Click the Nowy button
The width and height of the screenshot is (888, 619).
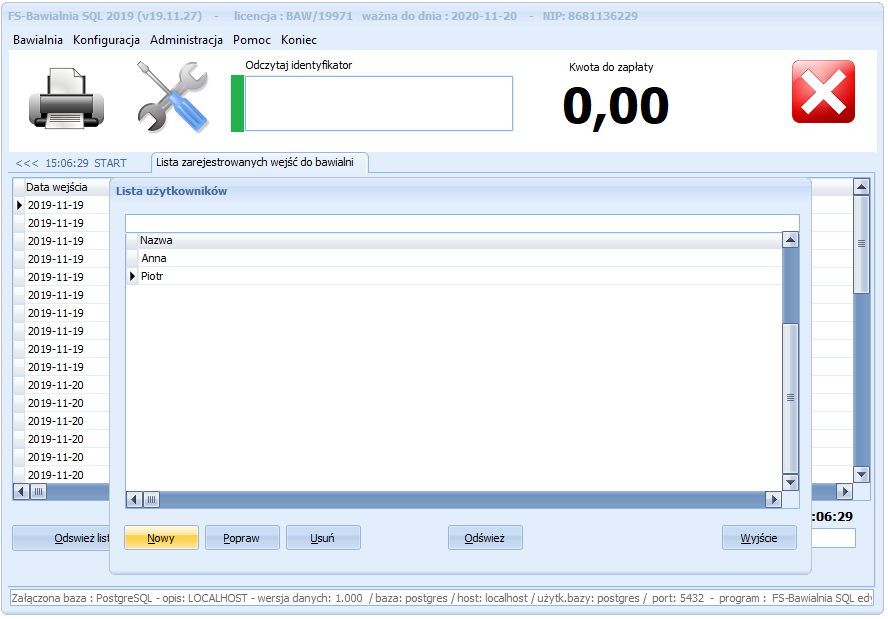coord(161,538)
